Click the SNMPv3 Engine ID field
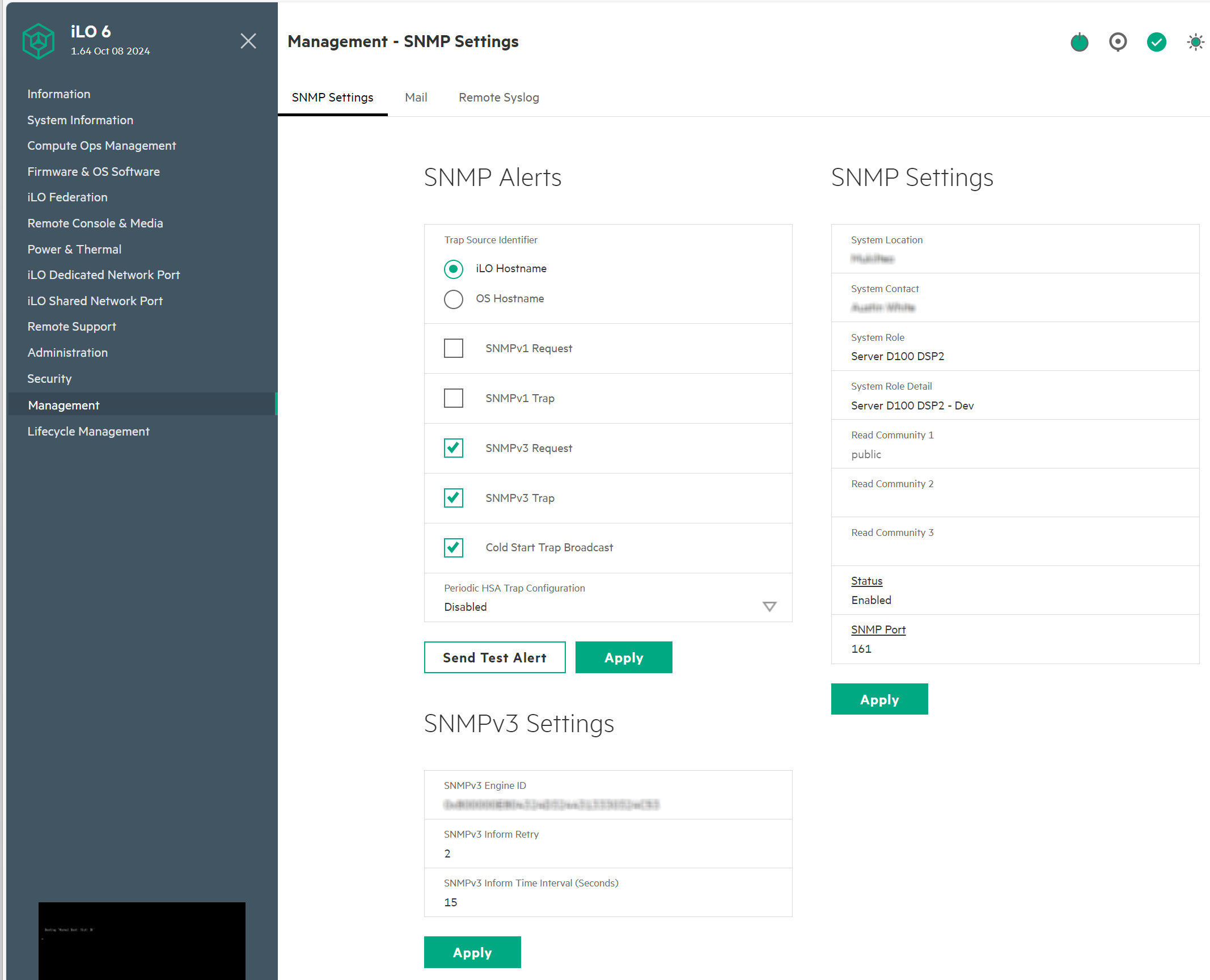The height and width of the screenshot is (980, 1210). click(x=608, y=795)
